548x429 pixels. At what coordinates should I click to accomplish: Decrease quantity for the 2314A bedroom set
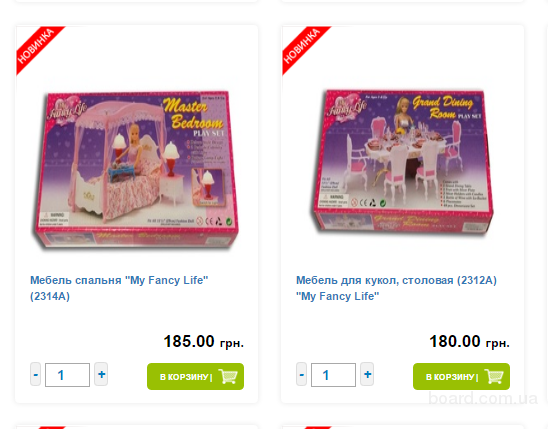(x=35, y=374)
